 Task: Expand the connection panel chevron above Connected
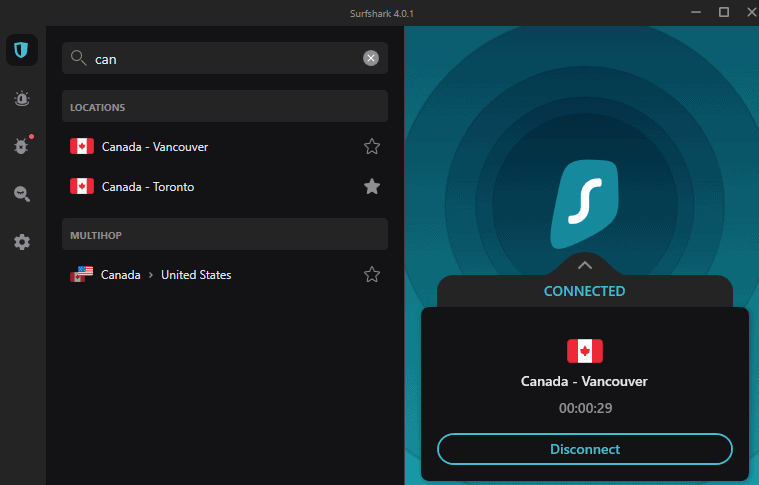point(585,265)
